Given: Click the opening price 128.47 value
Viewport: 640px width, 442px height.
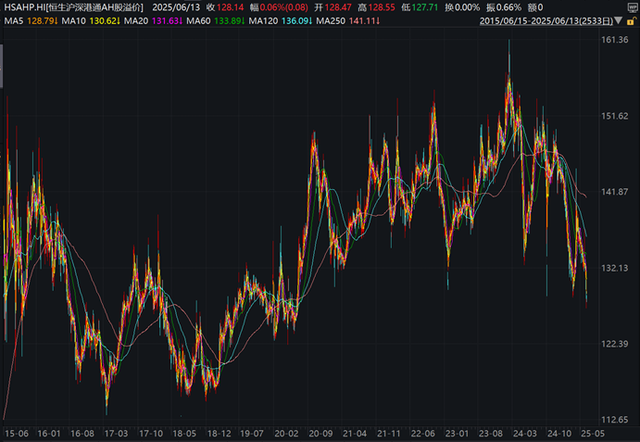Looking at the screenshot, I should point(338,7).
